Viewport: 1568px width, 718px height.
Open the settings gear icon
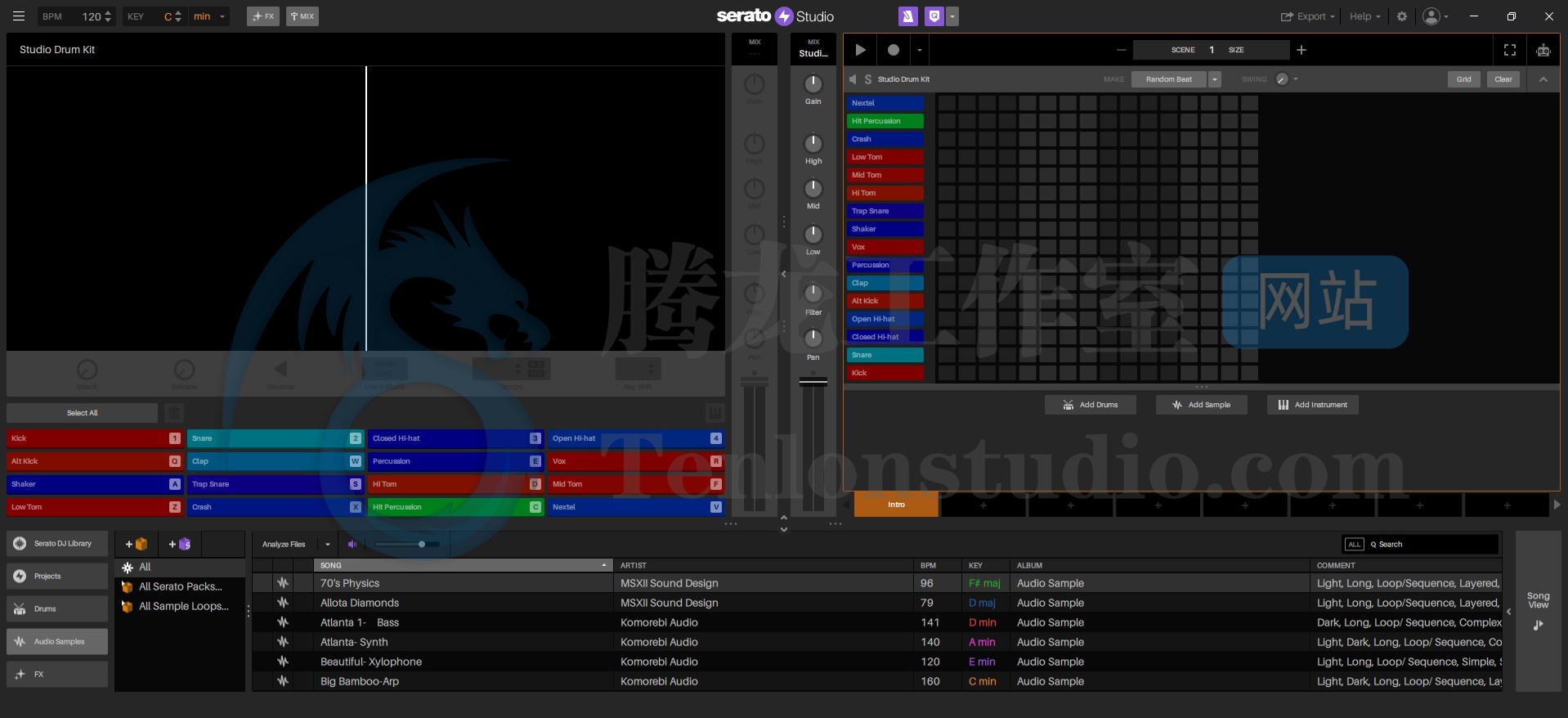coord(1402,16)
